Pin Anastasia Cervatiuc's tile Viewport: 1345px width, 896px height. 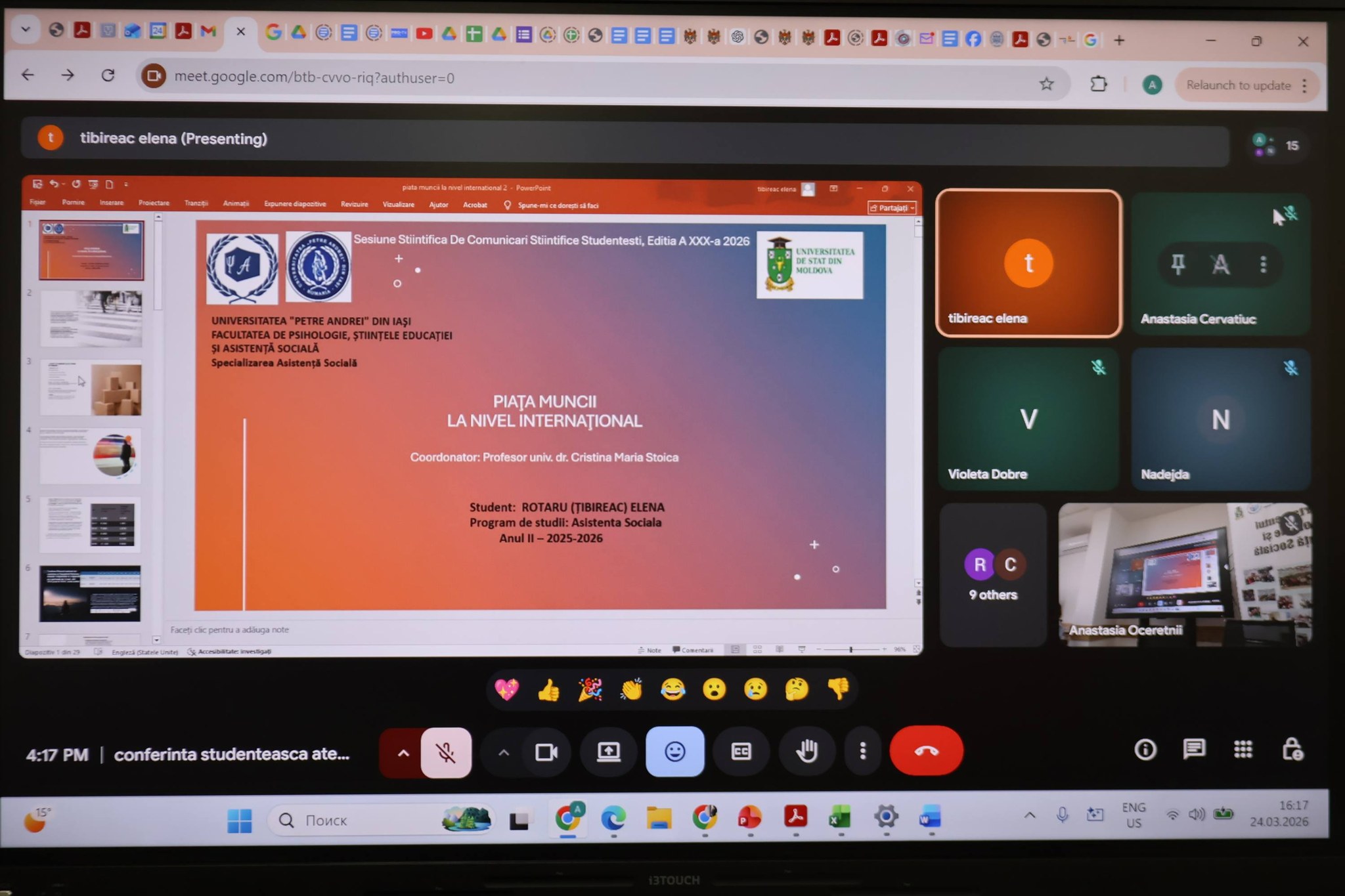(1178, 265)
